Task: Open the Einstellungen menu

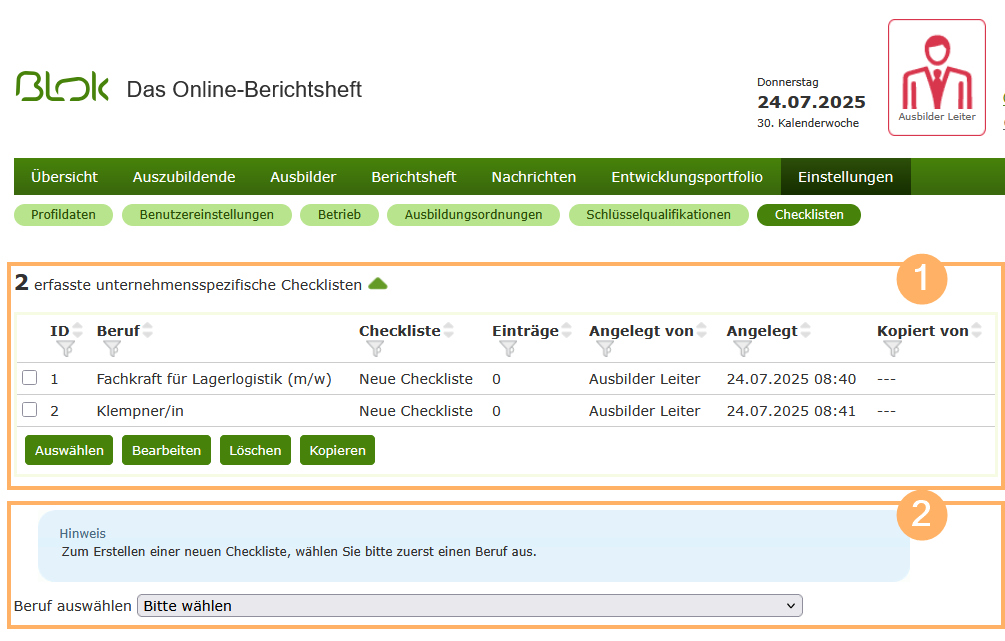Action: pyautogui.click(x=845, y=177)
